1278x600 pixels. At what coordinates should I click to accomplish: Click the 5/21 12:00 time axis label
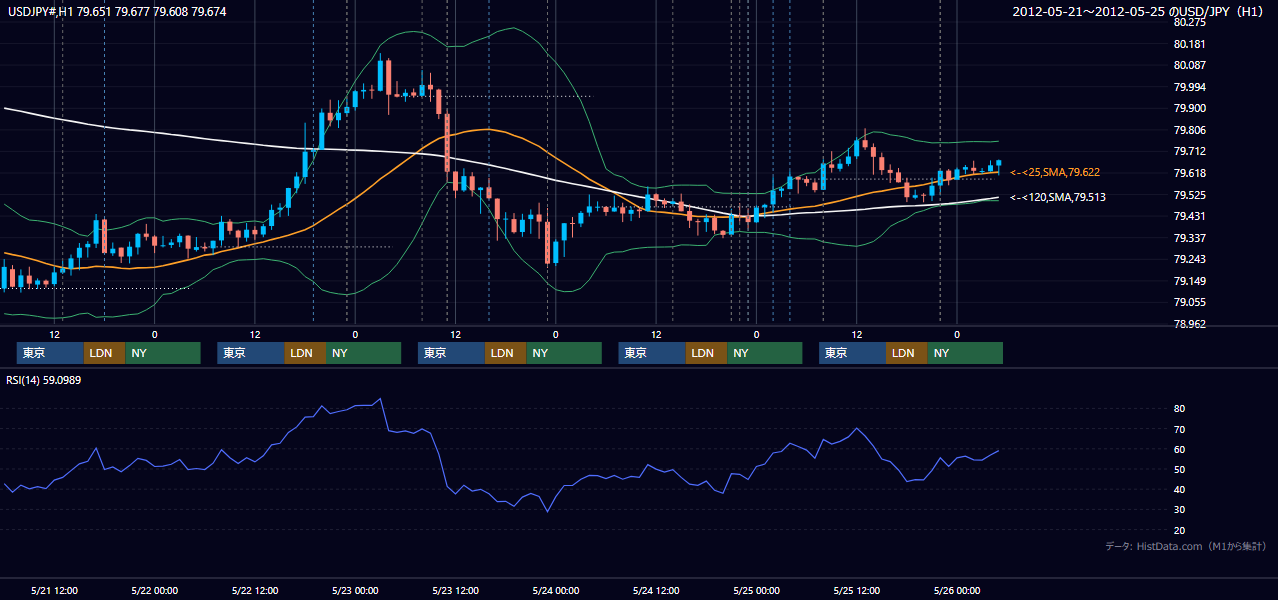[55, 590]
